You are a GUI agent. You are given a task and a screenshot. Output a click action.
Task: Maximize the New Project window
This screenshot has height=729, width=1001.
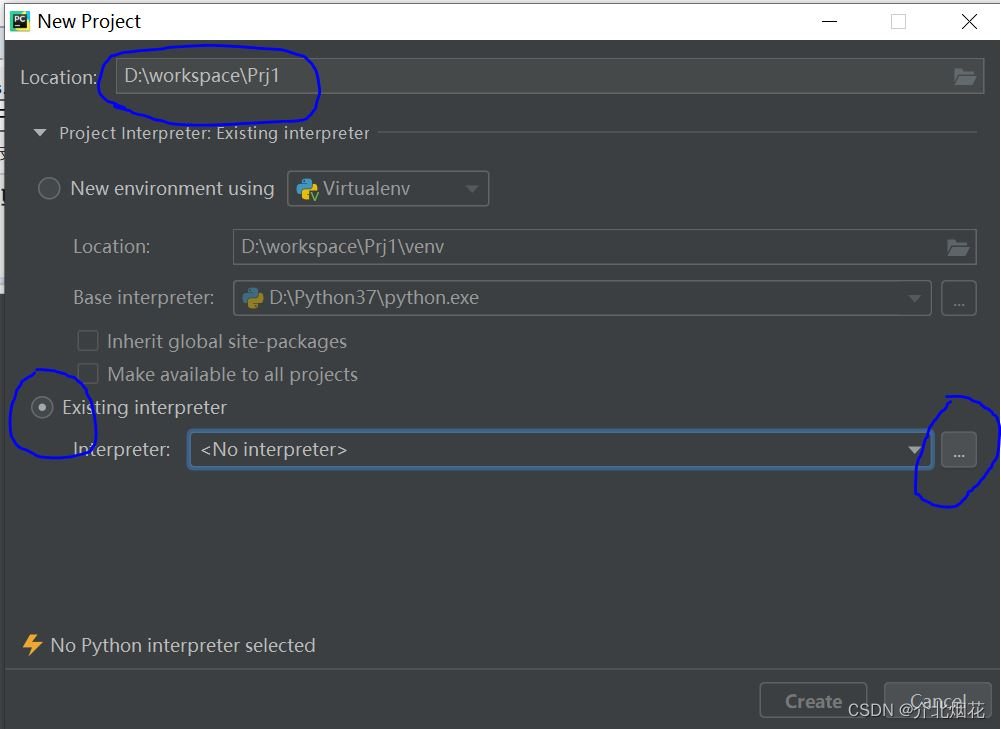click(x=898, y=21)
